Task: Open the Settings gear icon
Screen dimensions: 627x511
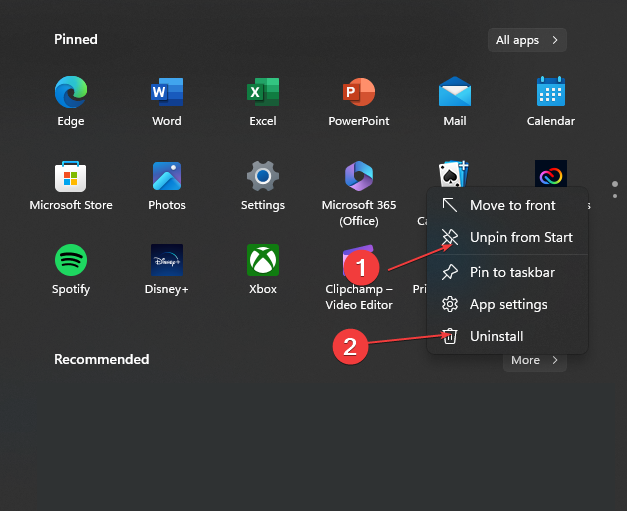Action: [262, 177]
